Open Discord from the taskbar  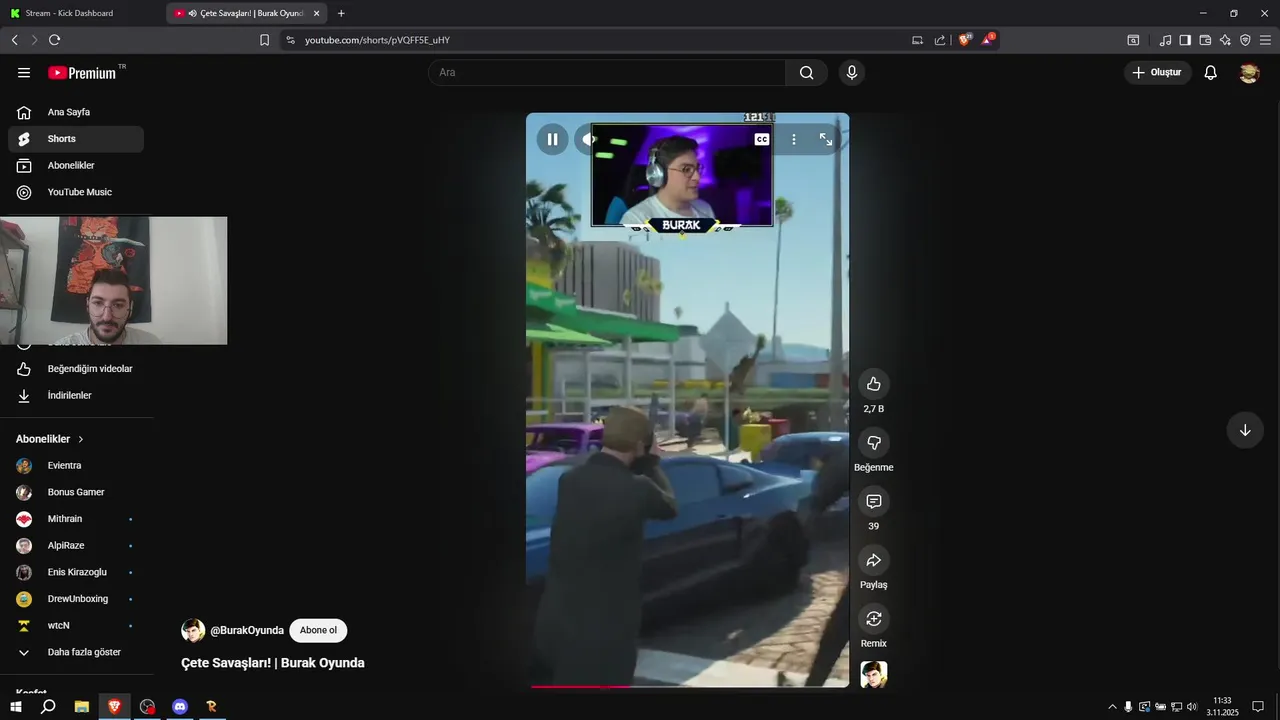pyautogui.click(x=180, y=706)
